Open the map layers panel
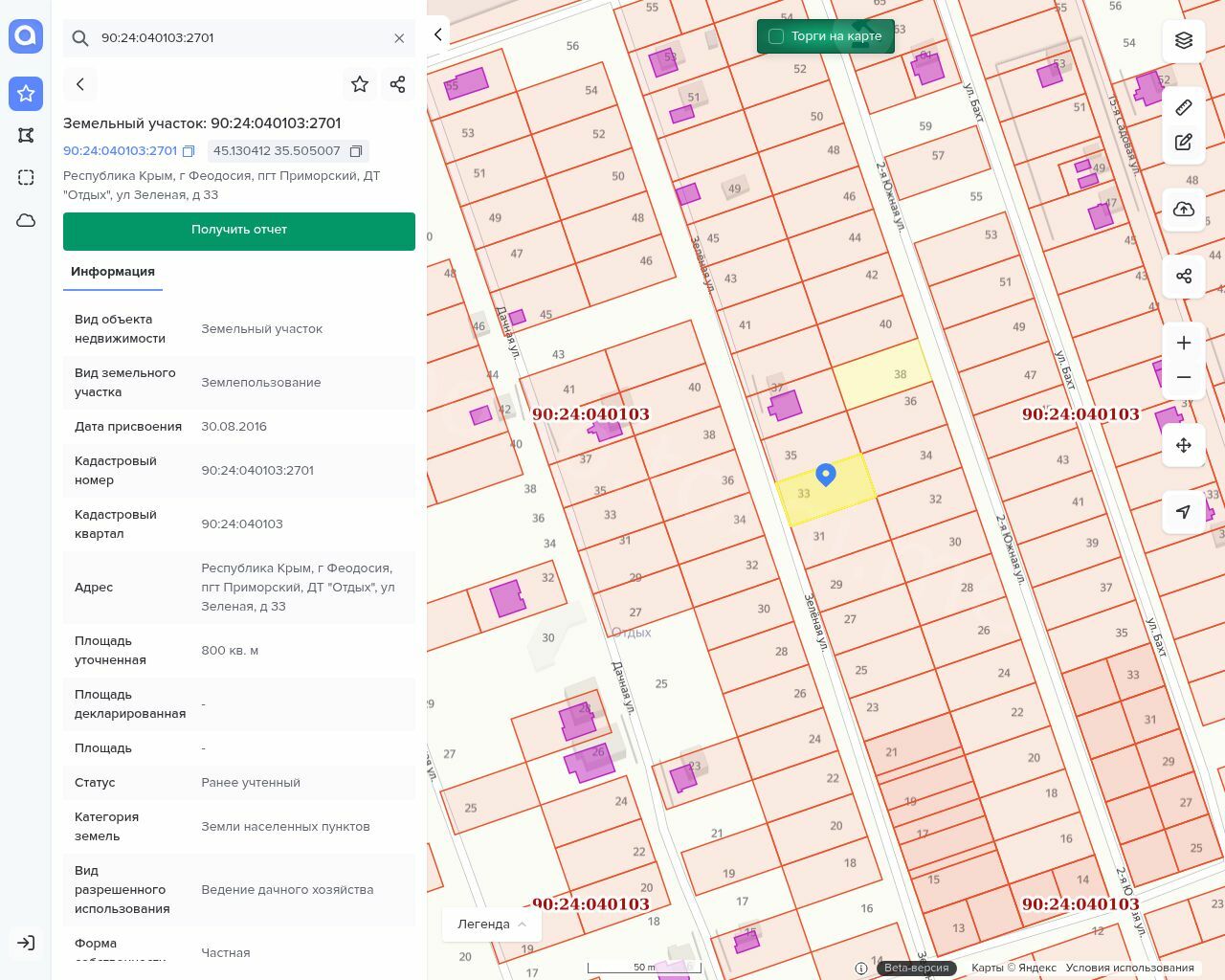The width and height of the screenshot is (1225, 980). 1184,40
